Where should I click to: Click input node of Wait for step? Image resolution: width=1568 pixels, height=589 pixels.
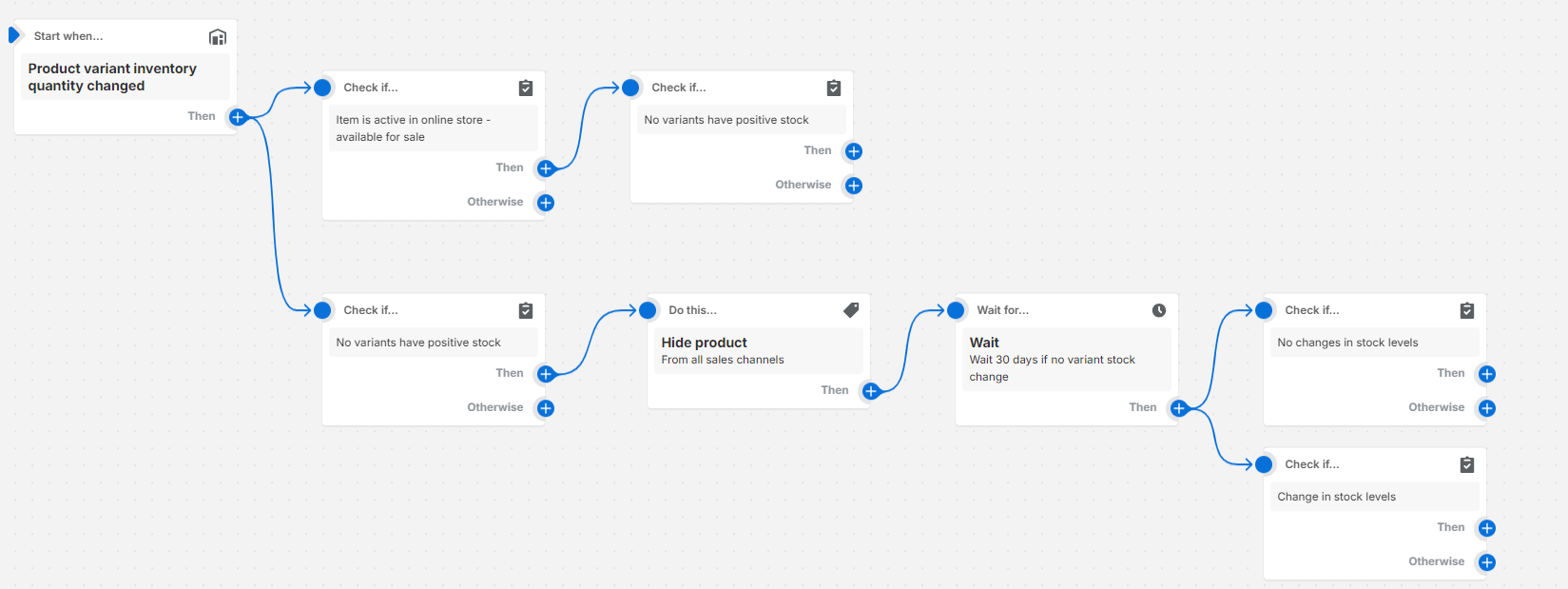956,310
